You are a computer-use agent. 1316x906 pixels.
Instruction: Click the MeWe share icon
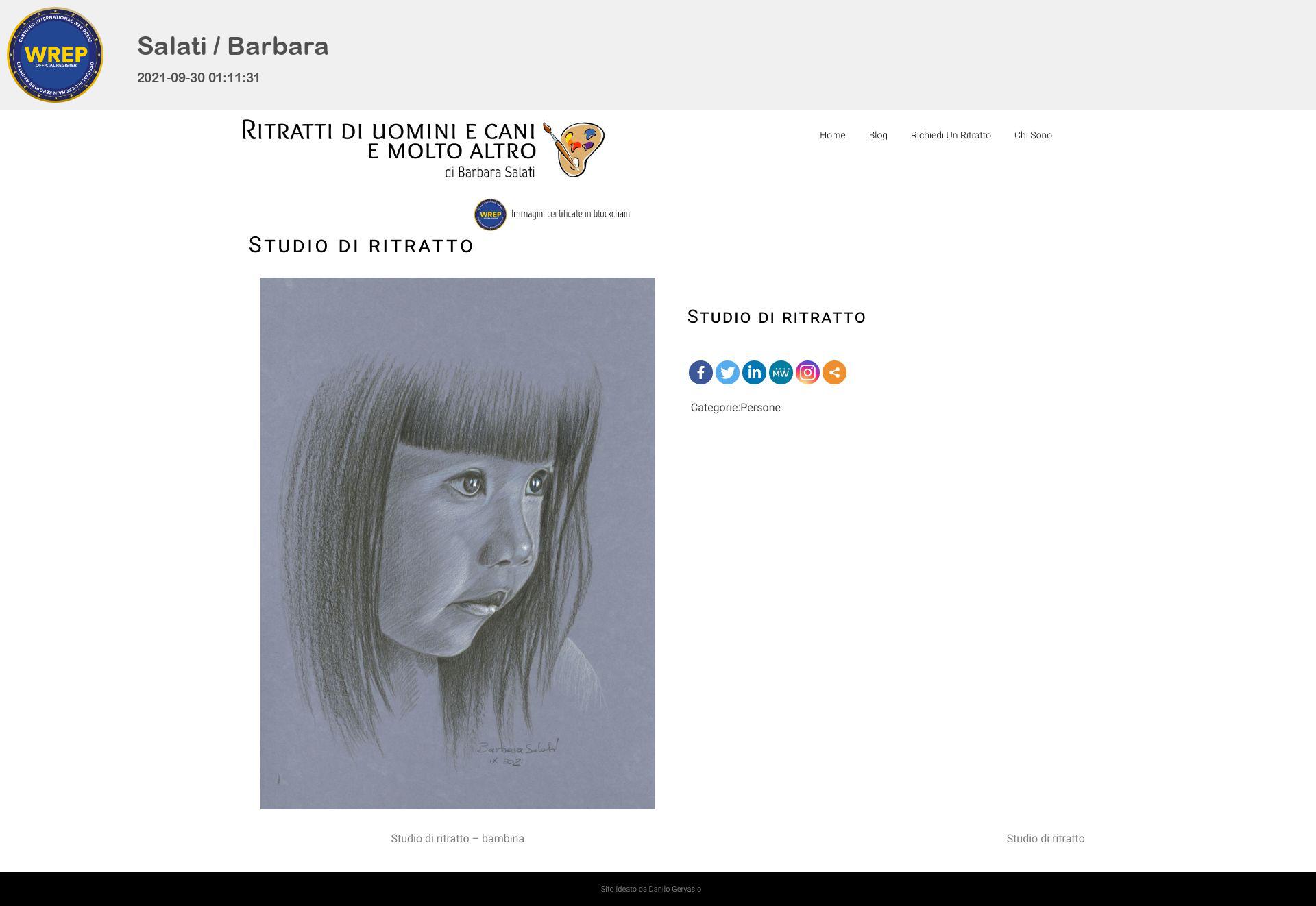(781, 373)
